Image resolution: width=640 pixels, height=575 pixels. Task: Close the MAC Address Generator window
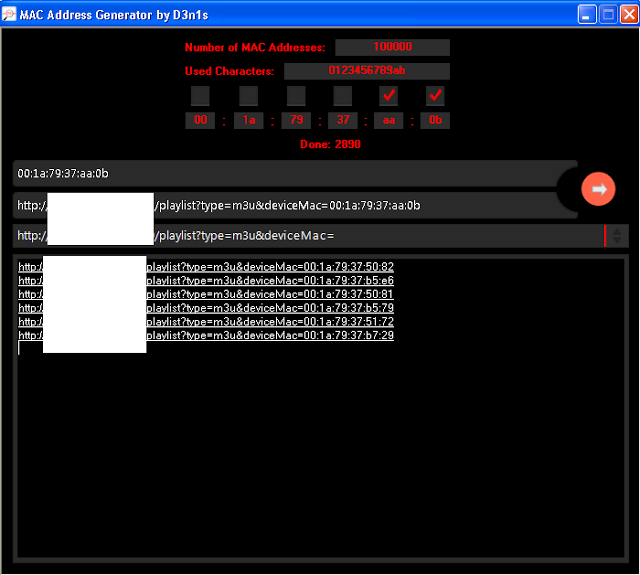[629, 15]
